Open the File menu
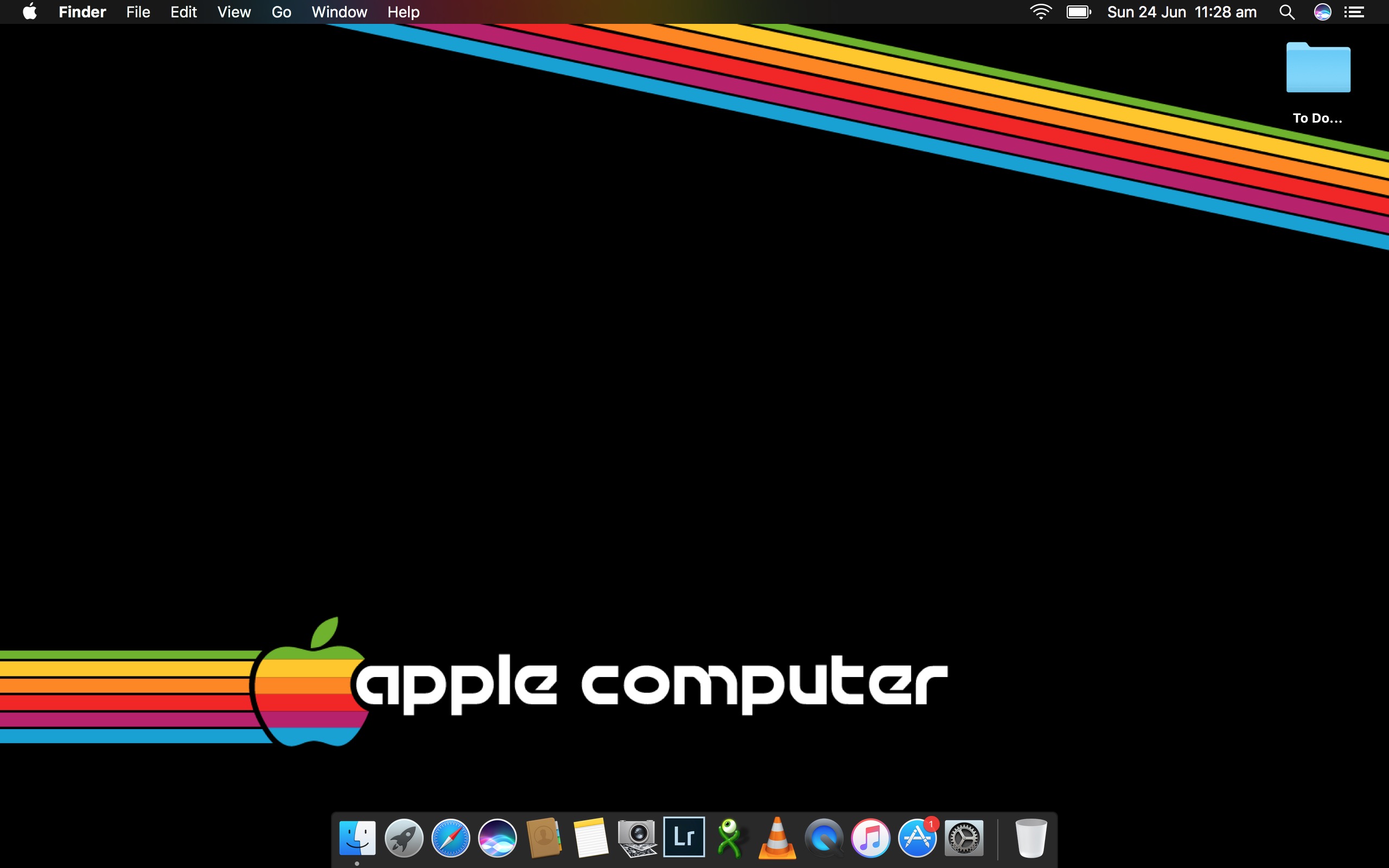The width and height of the screenshot is (1389, 868). tap(138, 11)
